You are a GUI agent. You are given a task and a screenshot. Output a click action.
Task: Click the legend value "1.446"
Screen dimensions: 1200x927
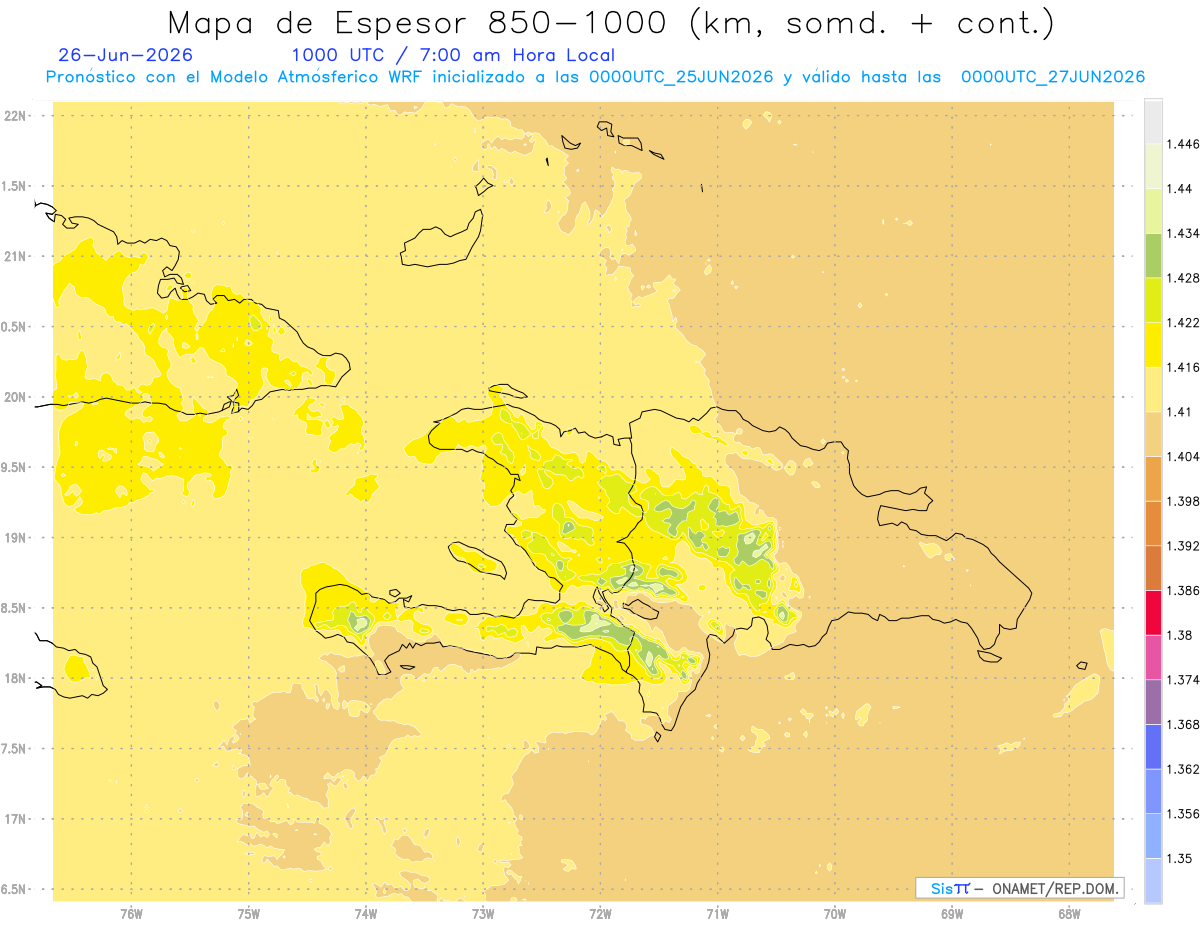pos(1183,144)
